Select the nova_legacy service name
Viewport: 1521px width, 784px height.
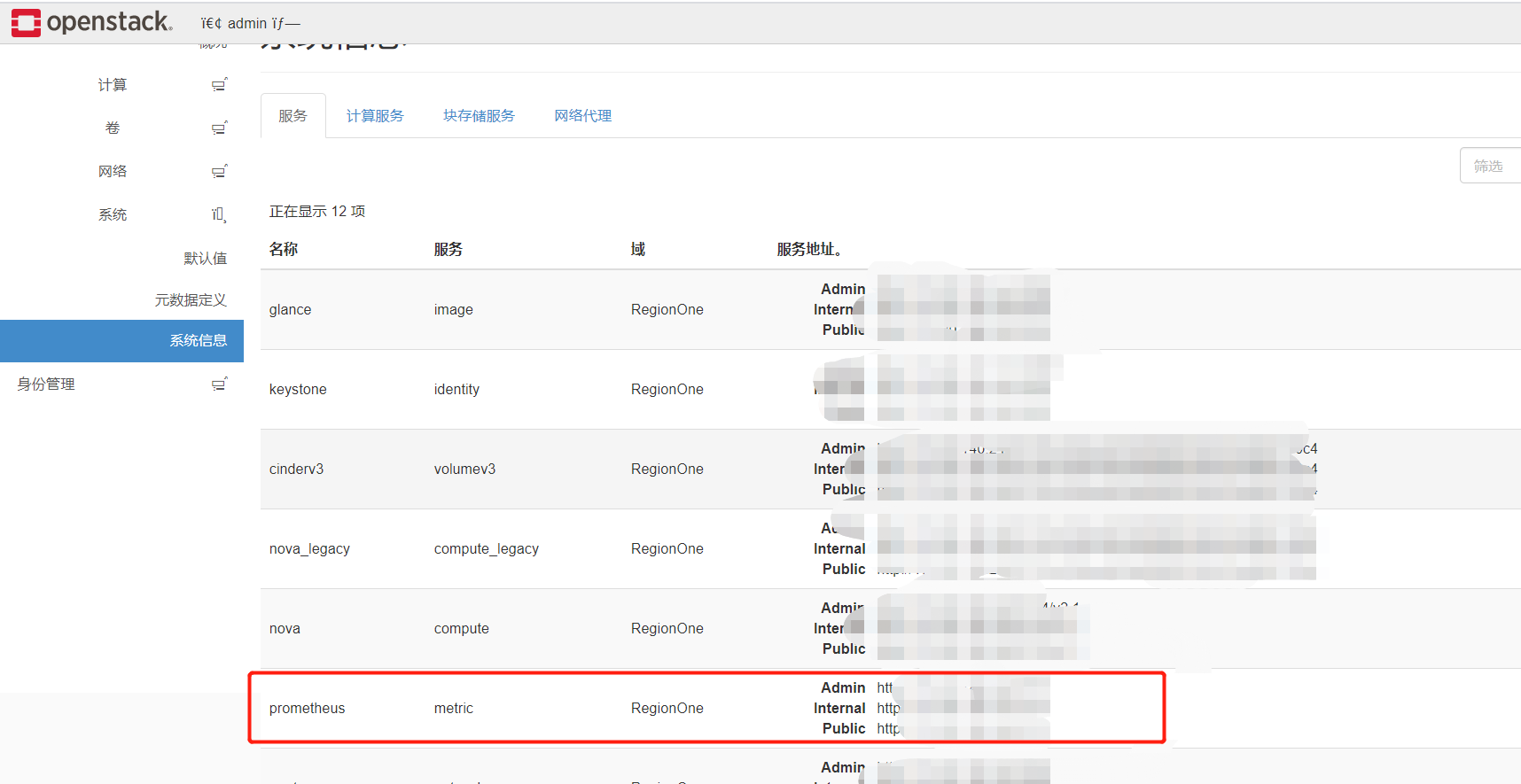309,549
